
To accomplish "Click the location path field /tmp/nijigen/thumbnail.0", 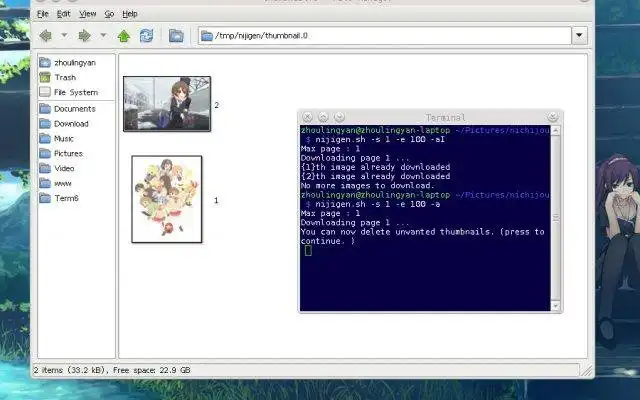I will pos(384,36).
